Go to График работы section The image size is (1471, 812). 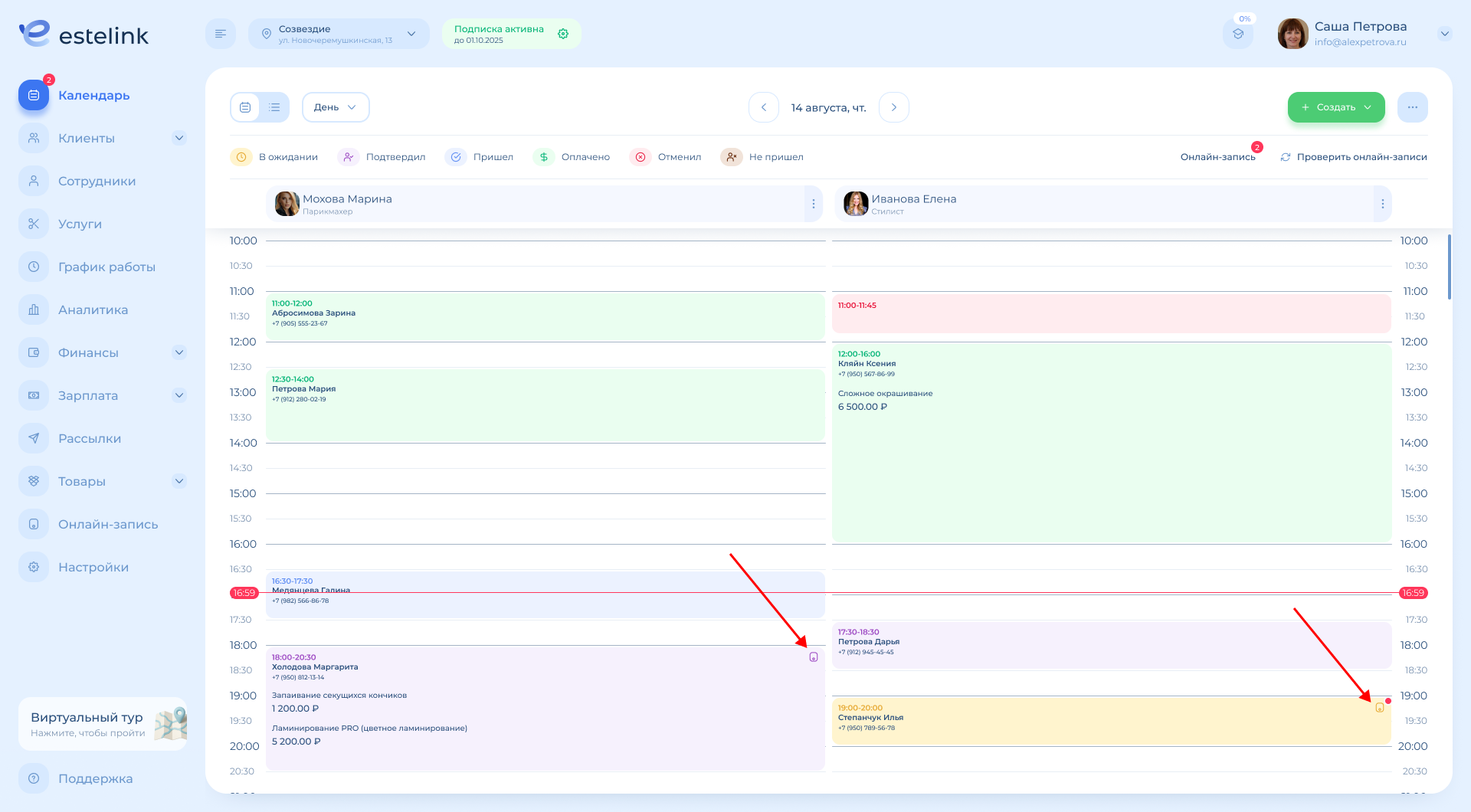pyautogui.click(x=106, y=267)
